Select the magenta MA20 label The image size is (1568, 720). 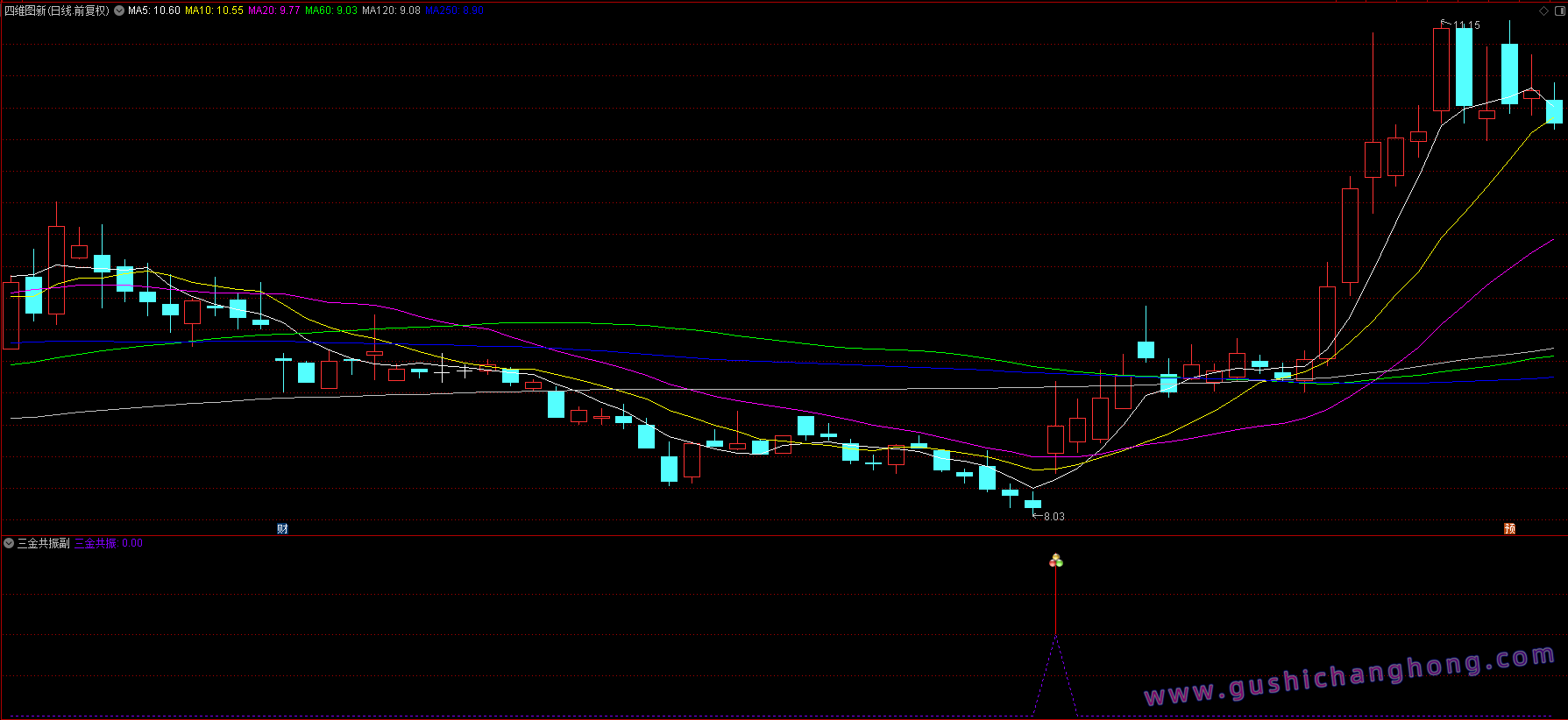273,11
